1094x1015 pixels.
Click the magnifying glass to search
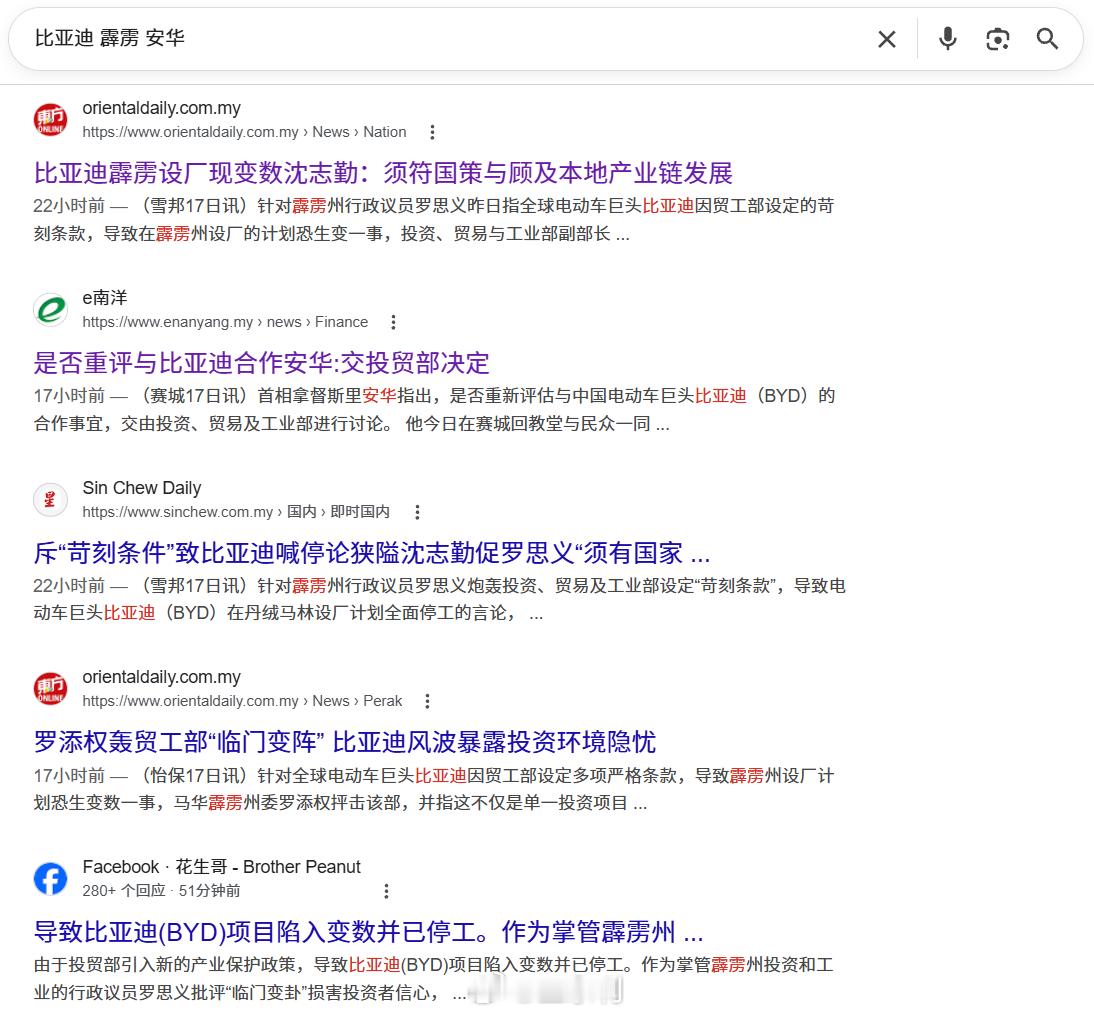pos(1047,39)
